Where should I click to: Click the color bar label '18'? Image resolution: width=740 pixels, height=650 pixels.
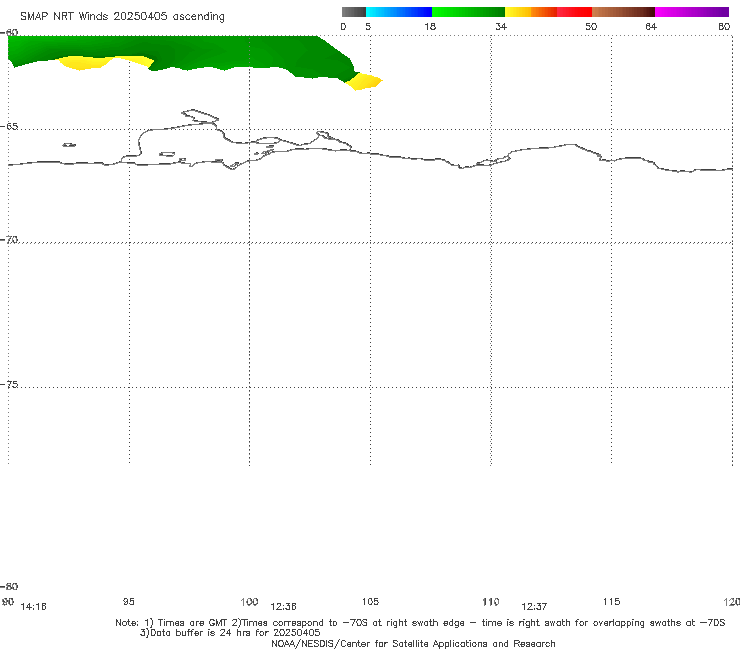[x=430, y=26]
